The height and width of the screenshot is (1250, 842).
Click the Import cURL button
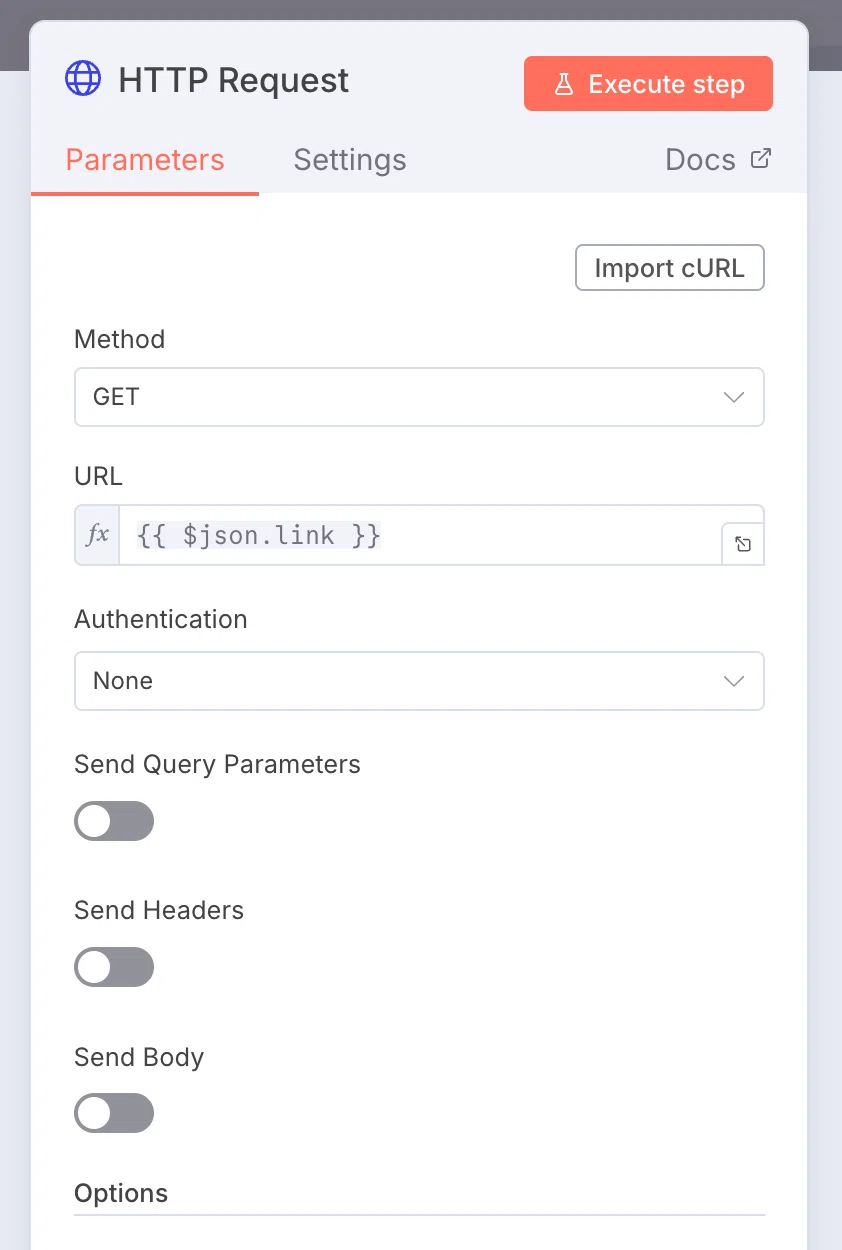click(x=670, y=268)
